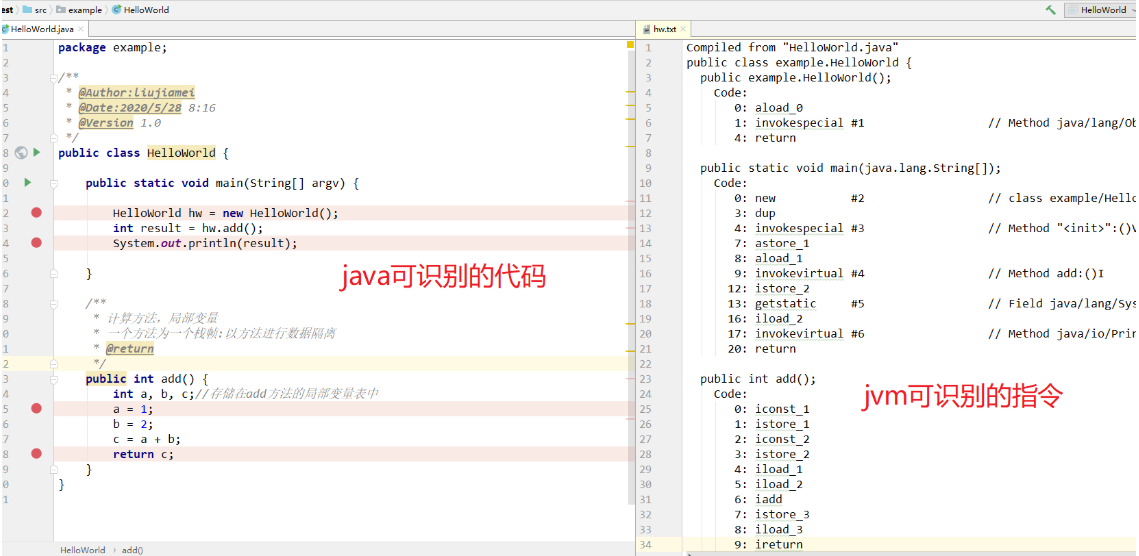Click the 'int result = hw.add();' line

188,228
